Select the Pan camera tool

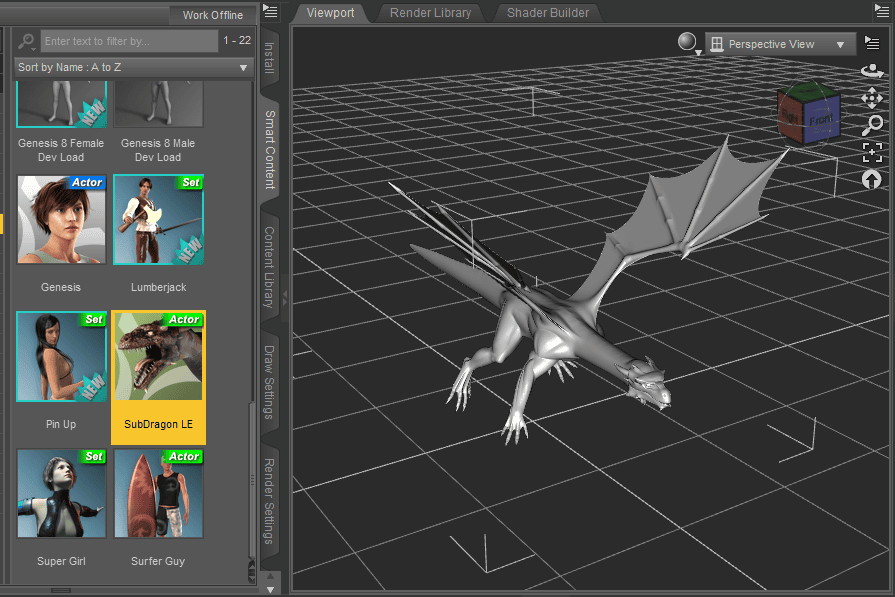click(872, 98)
